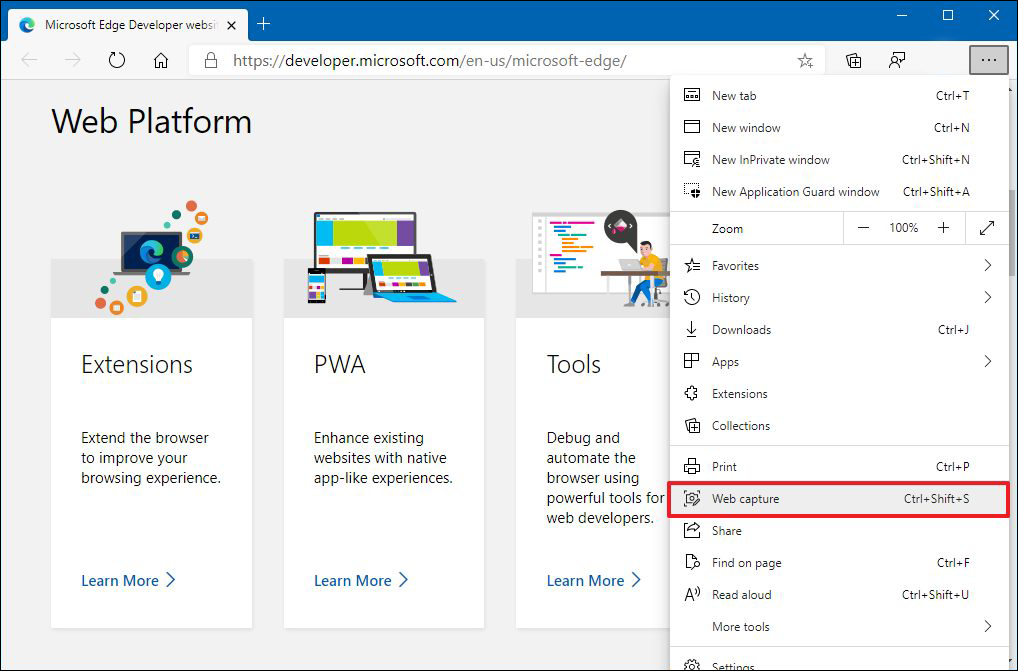1018x671 pixels.
Task: Expand the History submenu
Action: pyautogui.click(x=839, y=298)
